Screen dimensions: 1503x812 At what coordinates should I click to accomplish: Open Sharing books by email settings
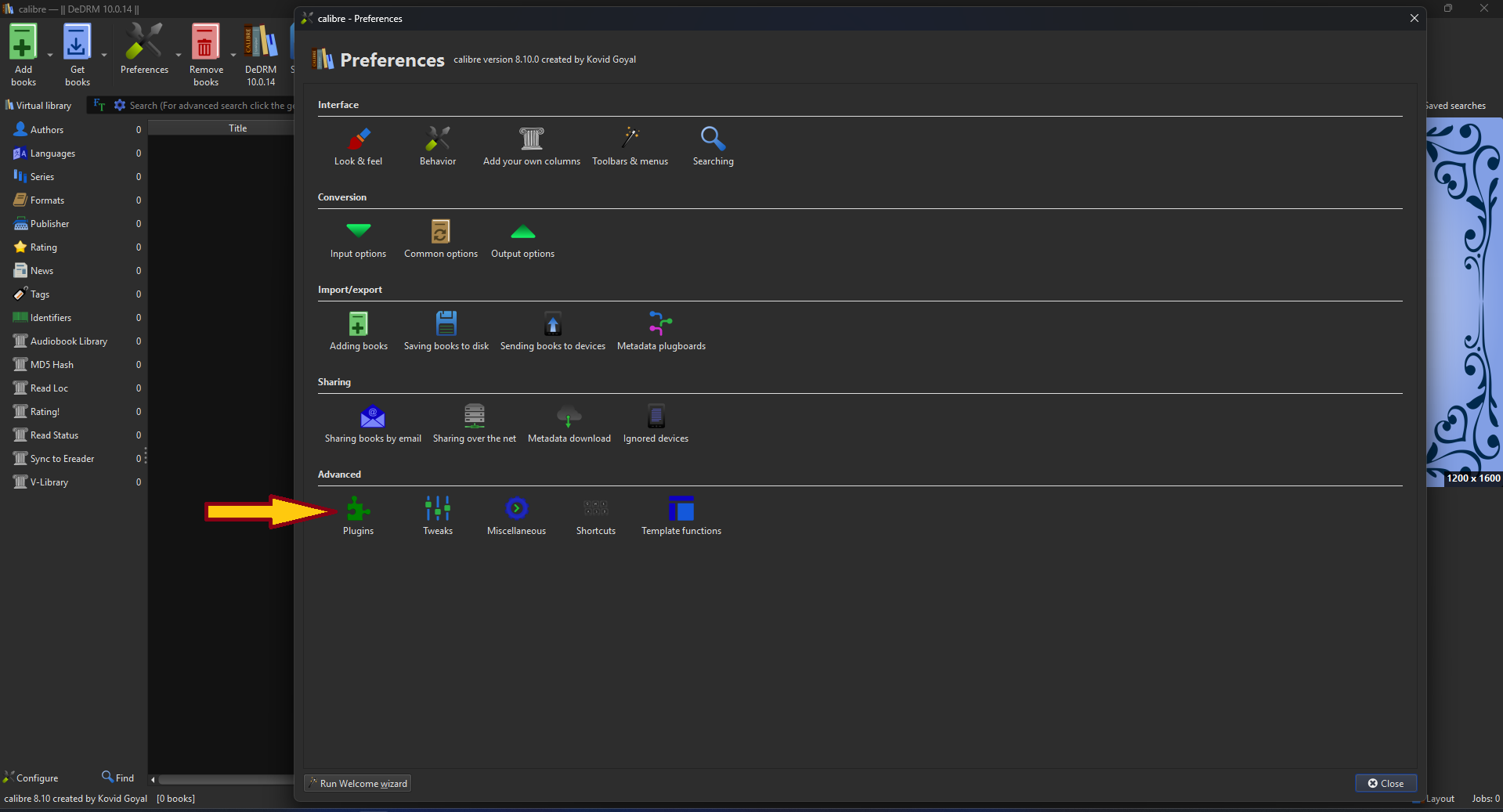click(x=373, y=423)
